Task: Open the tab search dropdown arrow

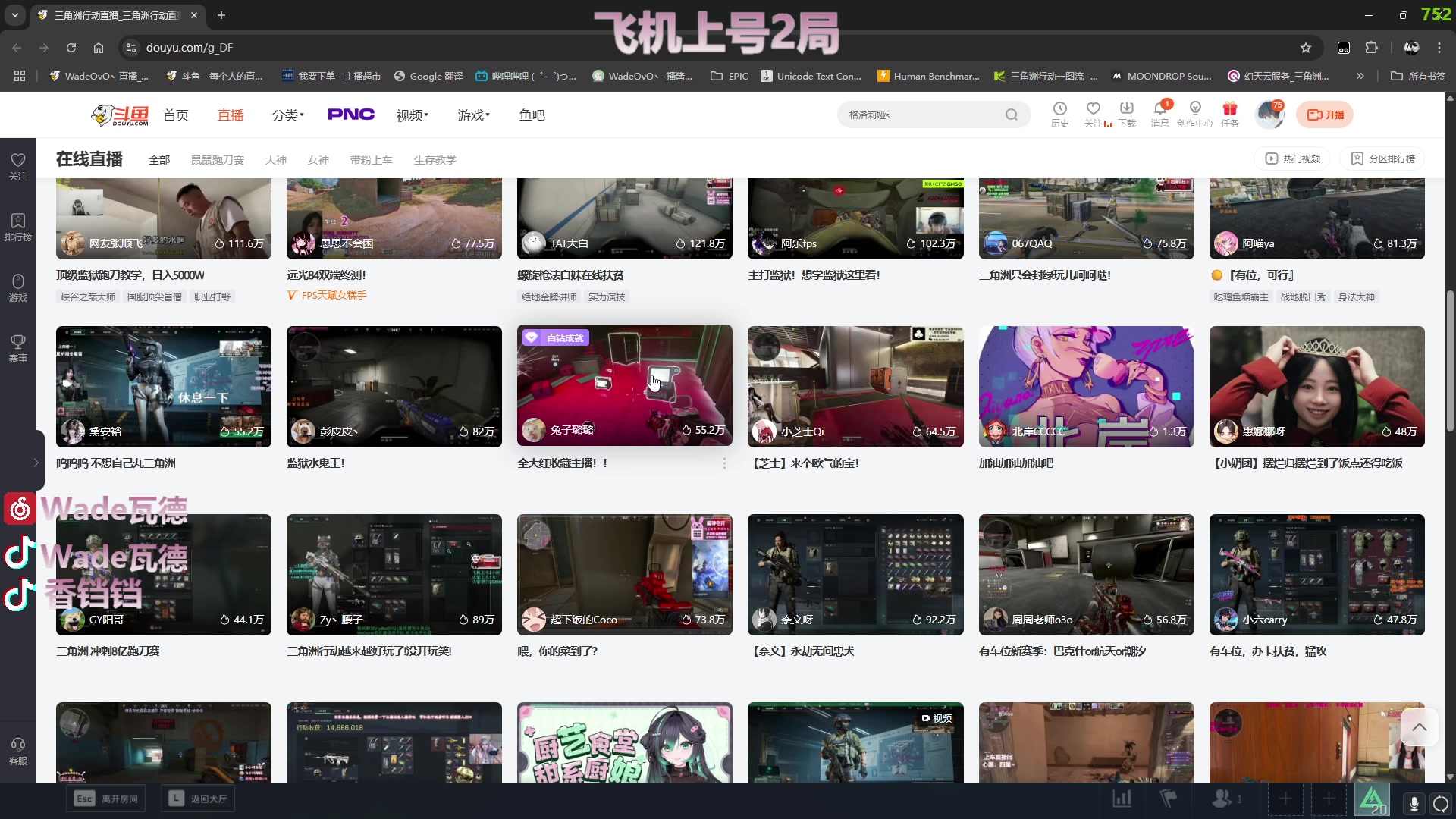Action: [15, 15]
